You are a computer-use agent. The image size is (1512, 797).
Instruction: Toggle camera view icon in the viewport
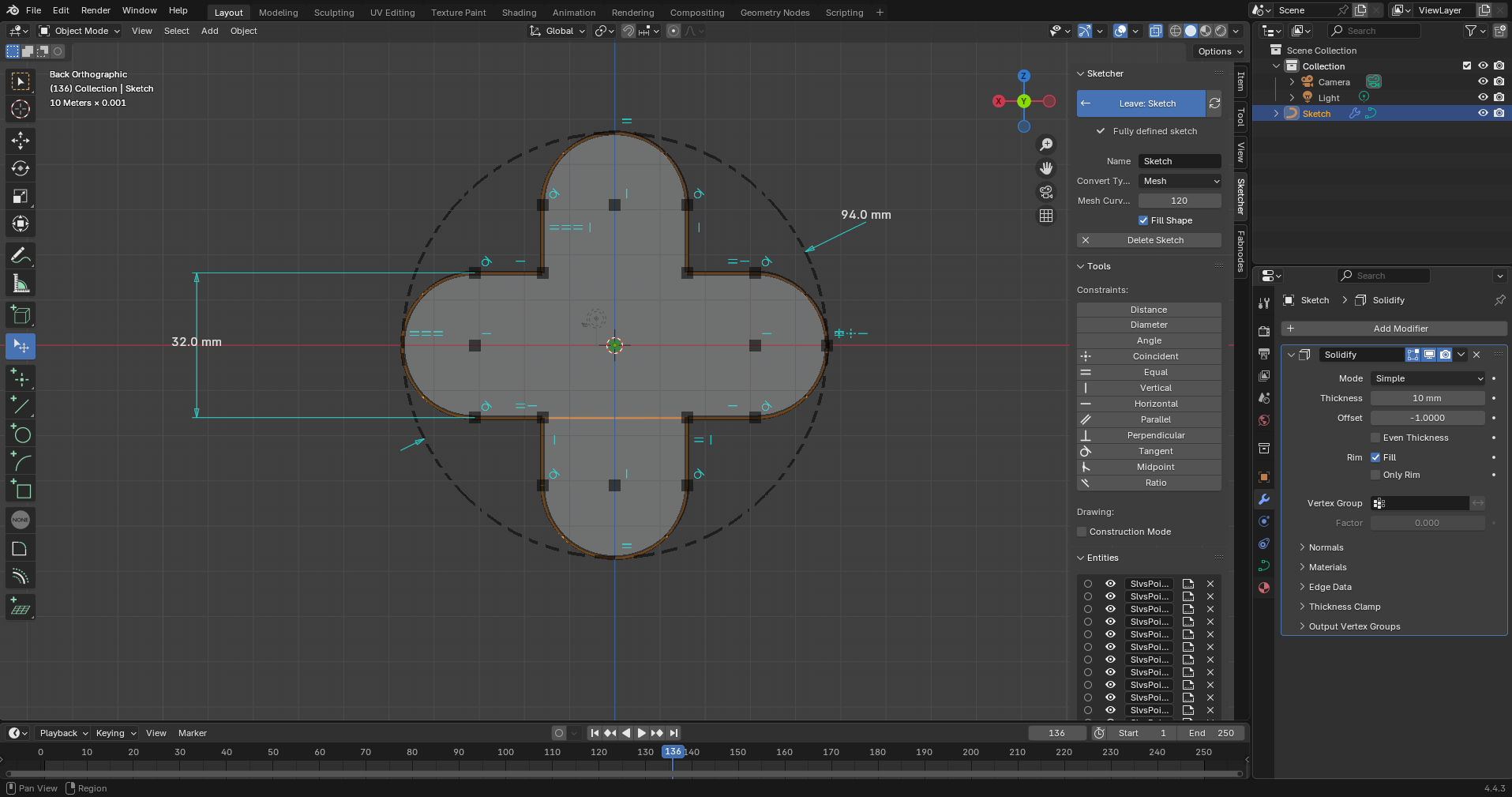tap(1046, 192)
